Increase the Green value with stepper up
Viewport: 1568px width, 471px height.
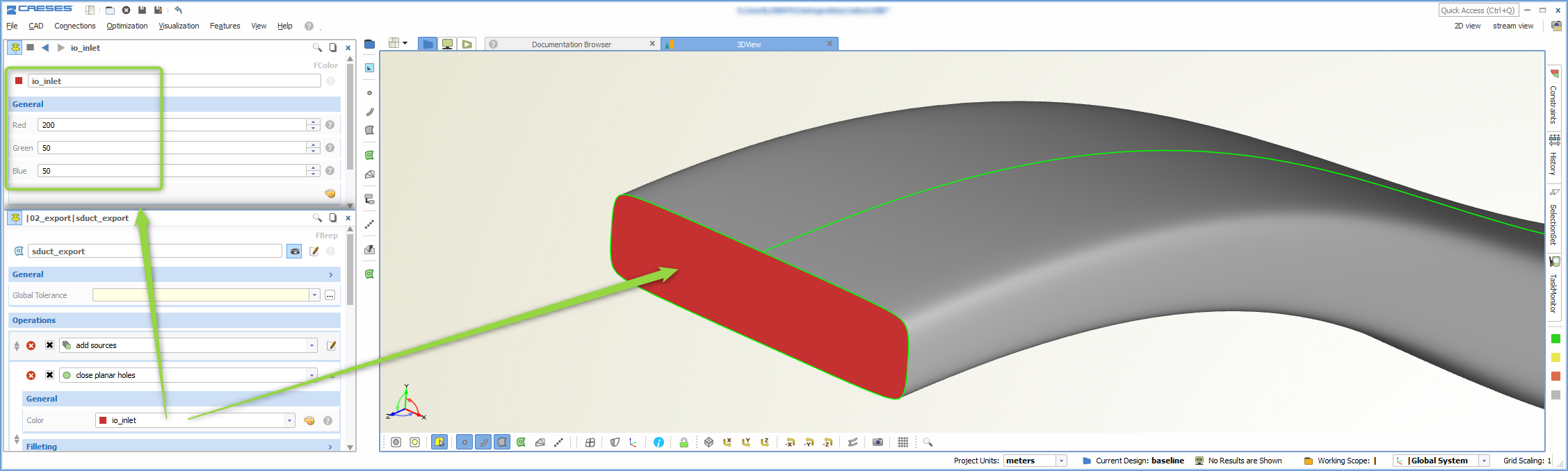coord(313,144)
